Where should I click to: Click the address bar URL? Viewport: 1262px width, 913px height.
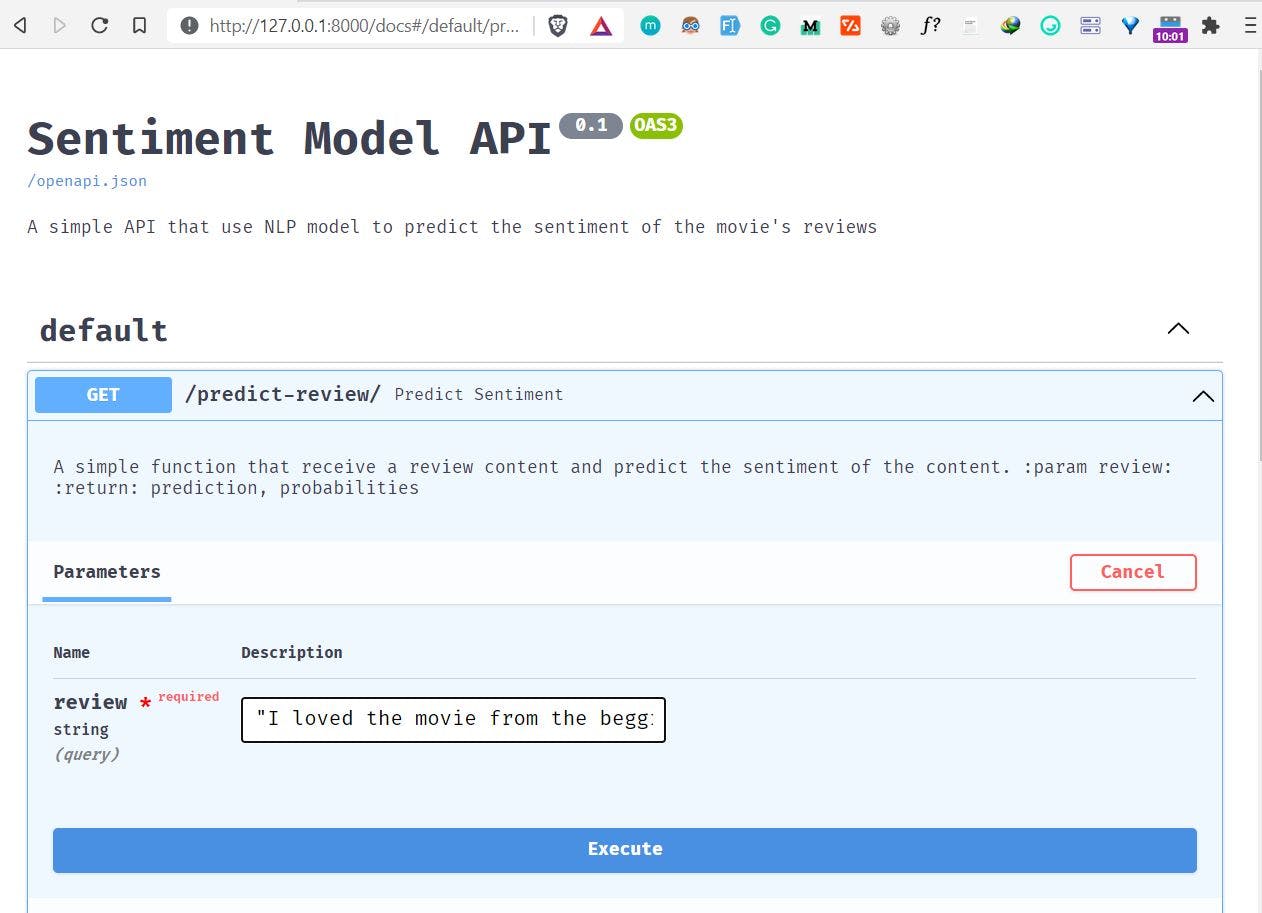(364, 26)
